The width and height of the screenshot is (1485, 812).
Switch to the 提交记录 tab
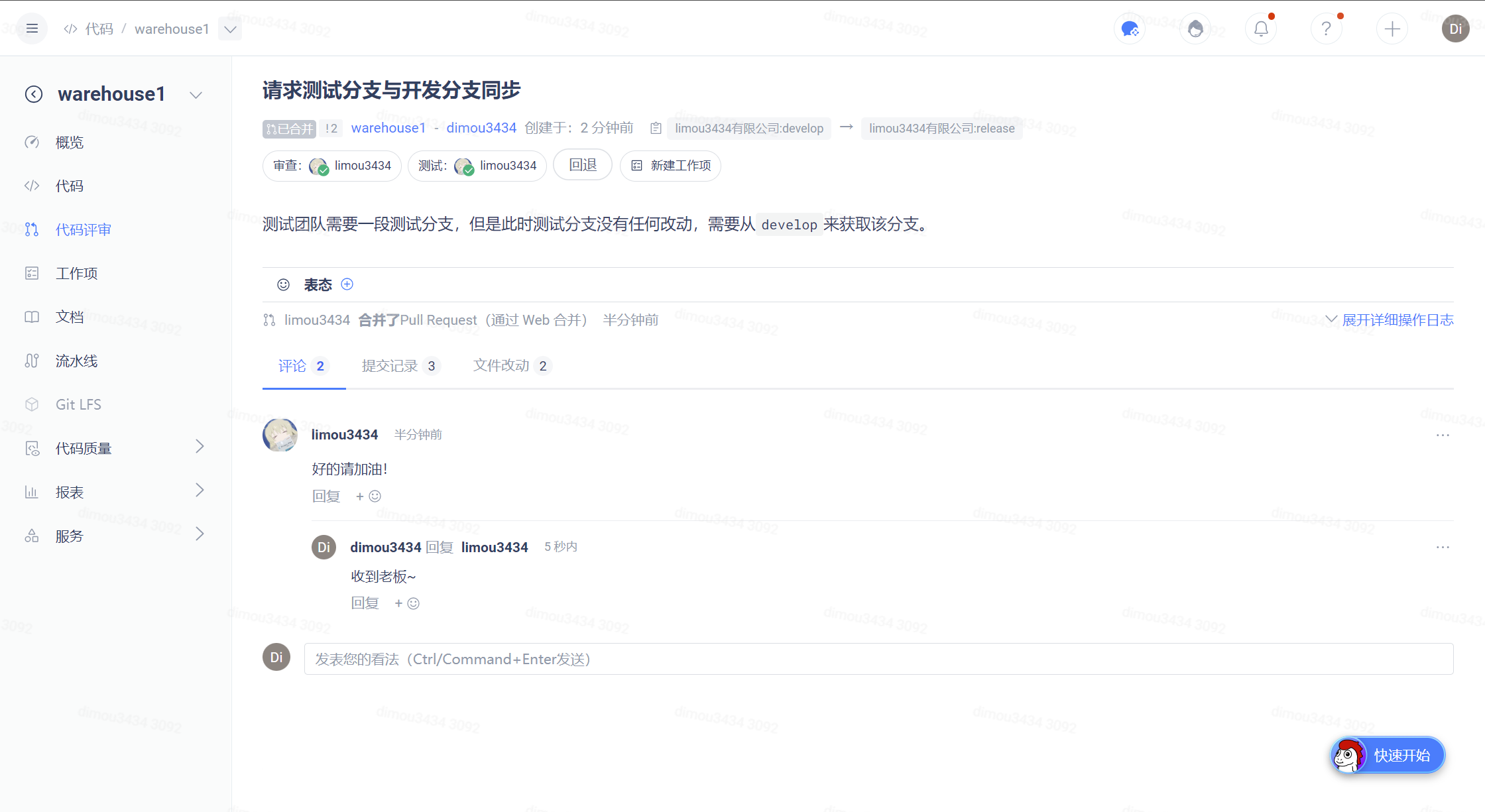pos(390,365)
